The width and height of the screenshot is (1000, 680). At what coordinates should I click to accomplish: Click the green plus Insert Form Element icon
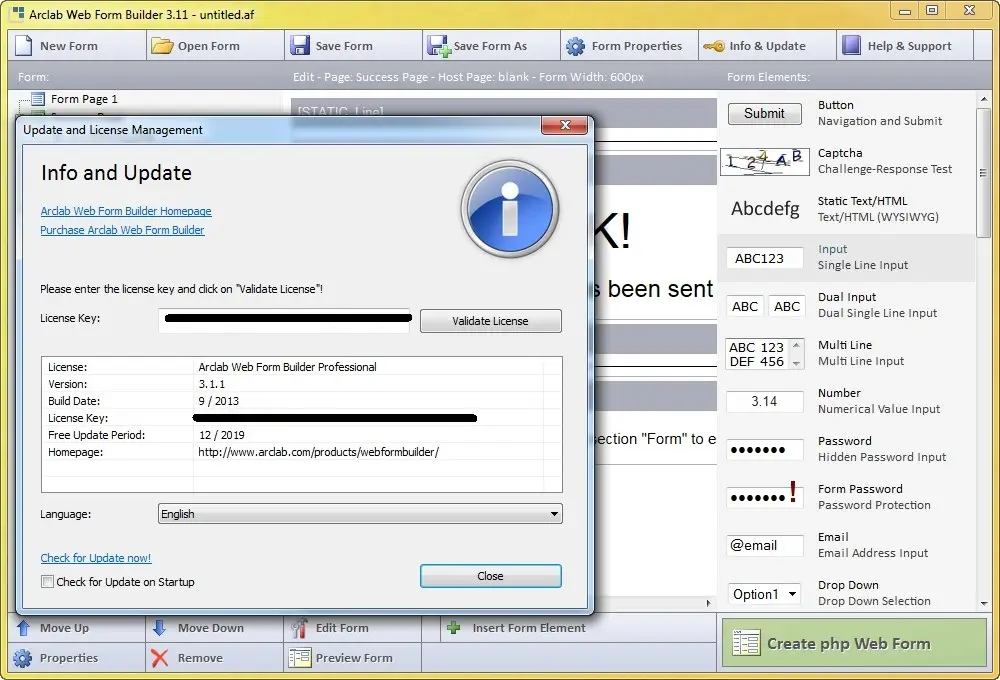point(453,628)
